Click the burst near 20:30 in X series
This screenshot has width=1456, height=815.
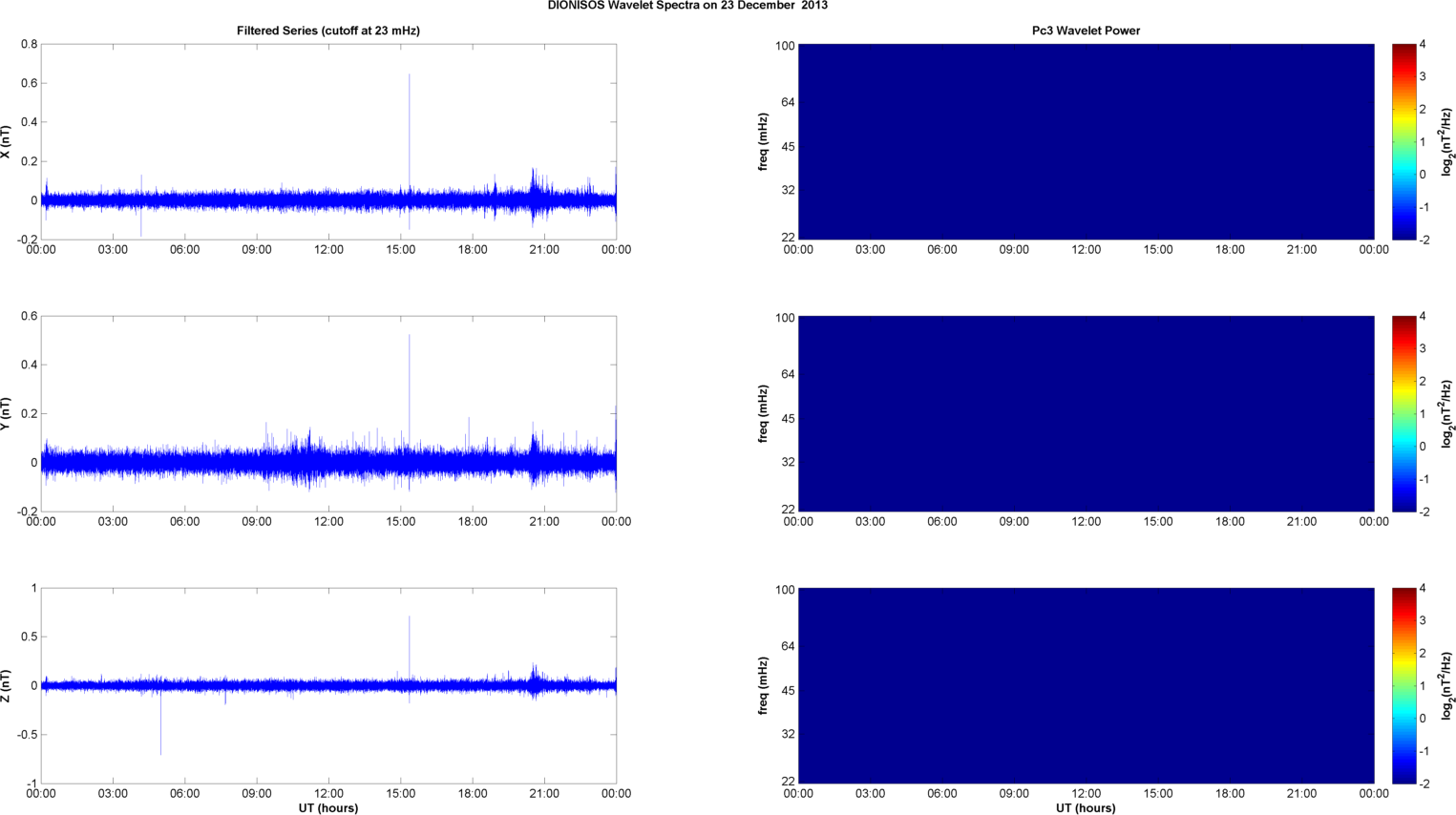[535, 196]
